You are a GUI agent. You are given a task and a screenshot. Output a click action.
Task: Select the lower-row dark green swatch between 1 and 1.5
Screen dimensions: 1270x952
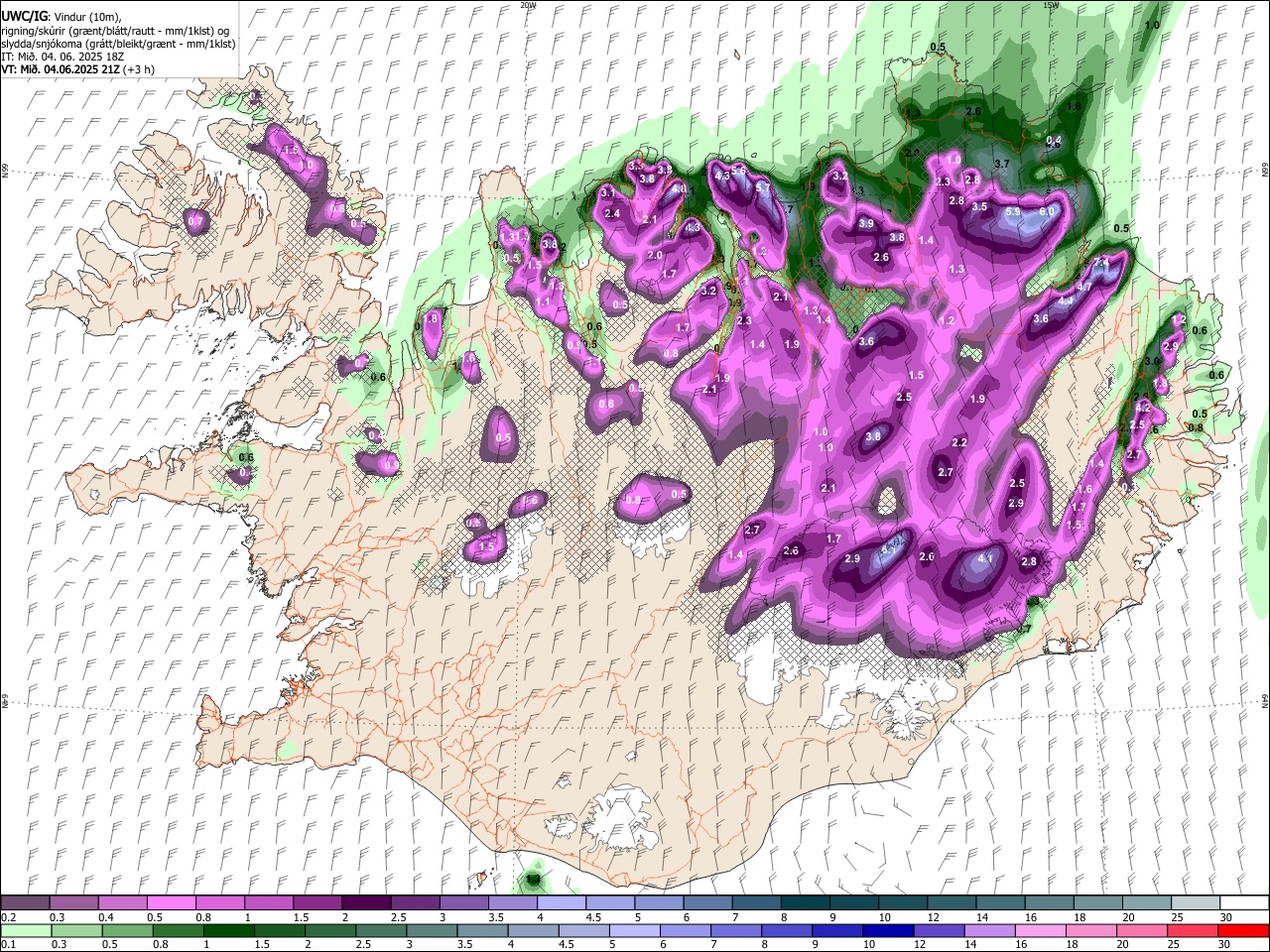point(229,930)
